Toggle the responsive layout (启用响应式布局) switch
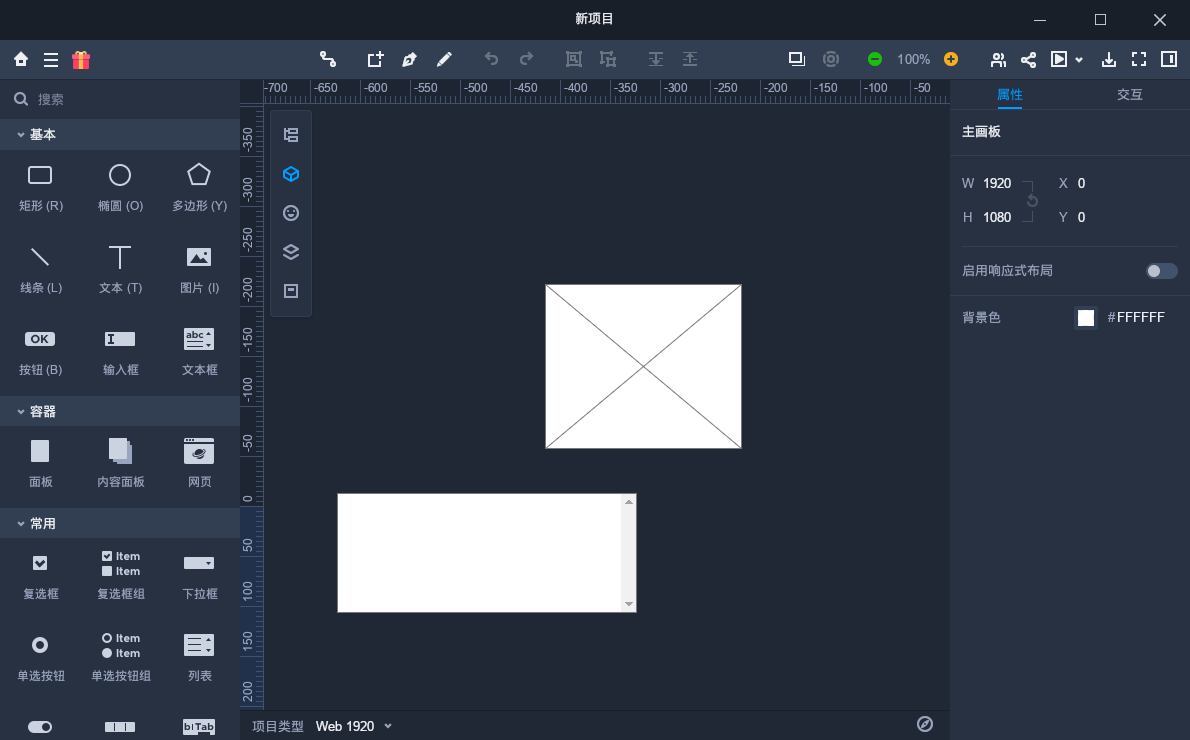 [x=1161, y=271]
